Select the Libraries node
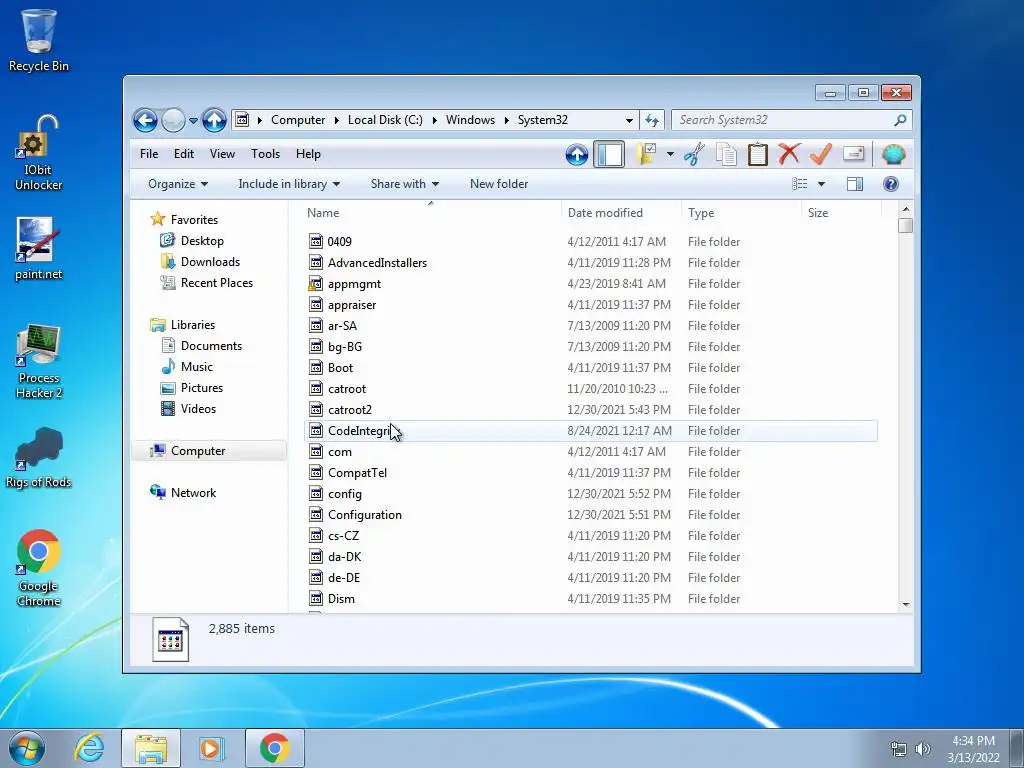Image resolution: width=1024 pixels, height=768 pixels. pos(192,325)
